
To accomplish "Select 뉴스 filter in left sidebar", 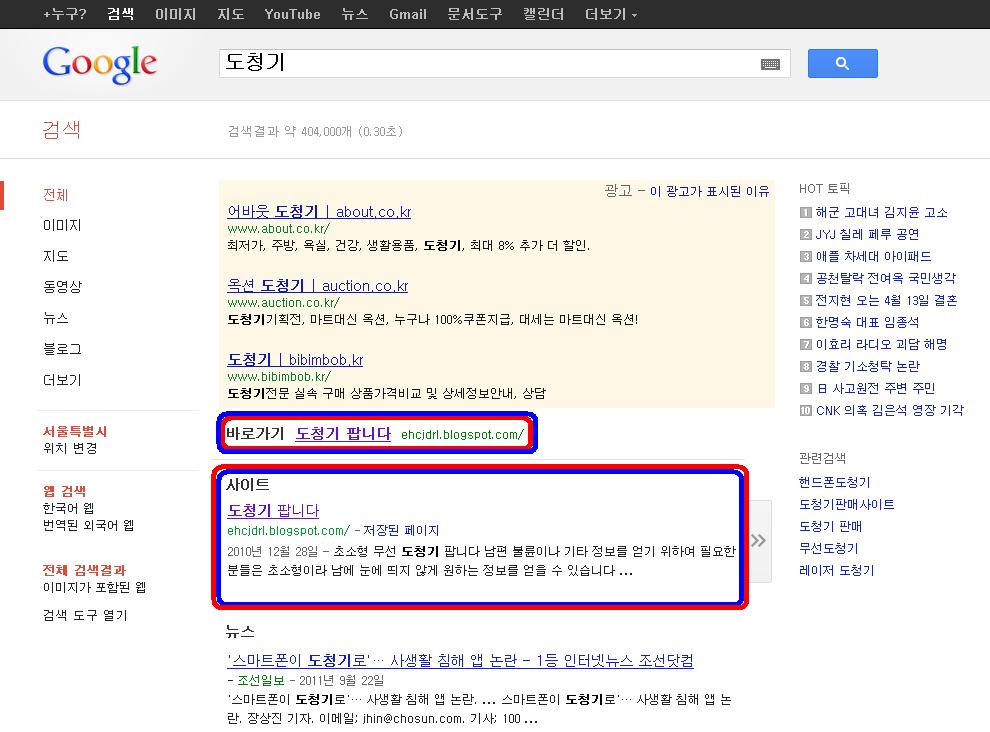I will tap(56, 318).
